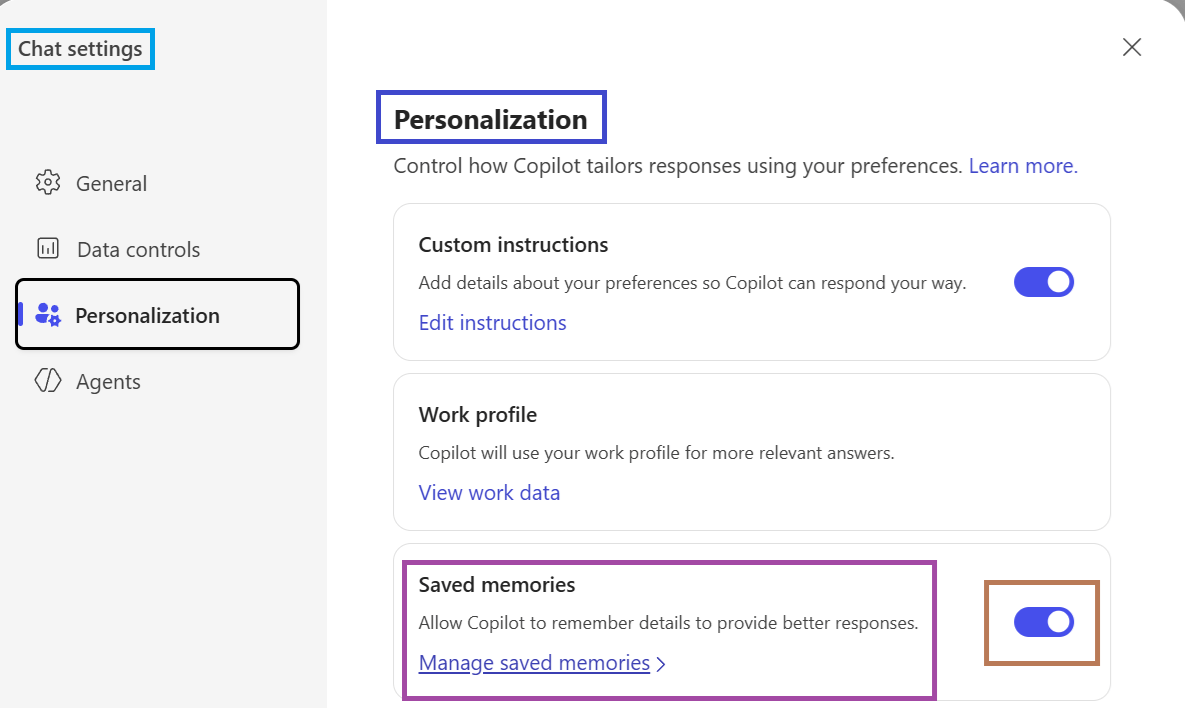Image resolution: width=1185 pixels, height=708 pixels.
Task: Click the Data controls chart icon
Action: pos(48,249)
